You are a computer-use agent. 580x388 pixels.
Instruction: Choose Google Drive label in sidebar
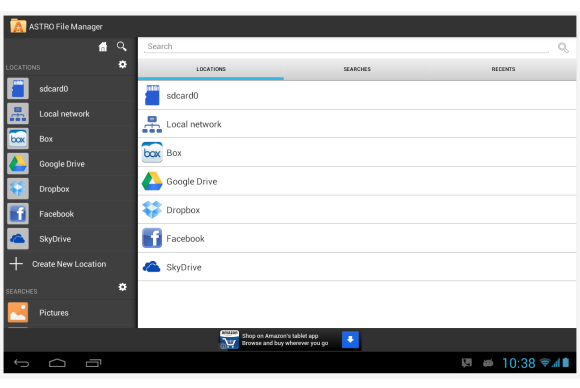pyautogui.click(x=62, y=164)
